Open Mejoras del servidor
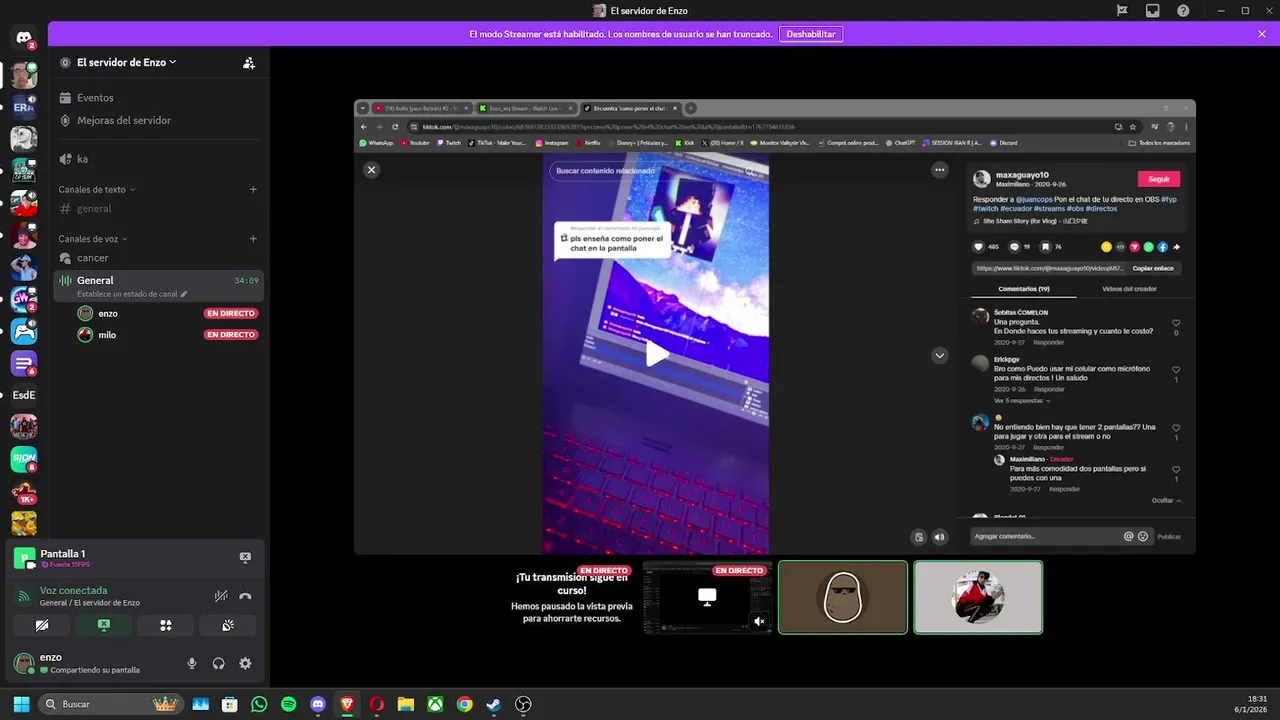 point(158,120)
